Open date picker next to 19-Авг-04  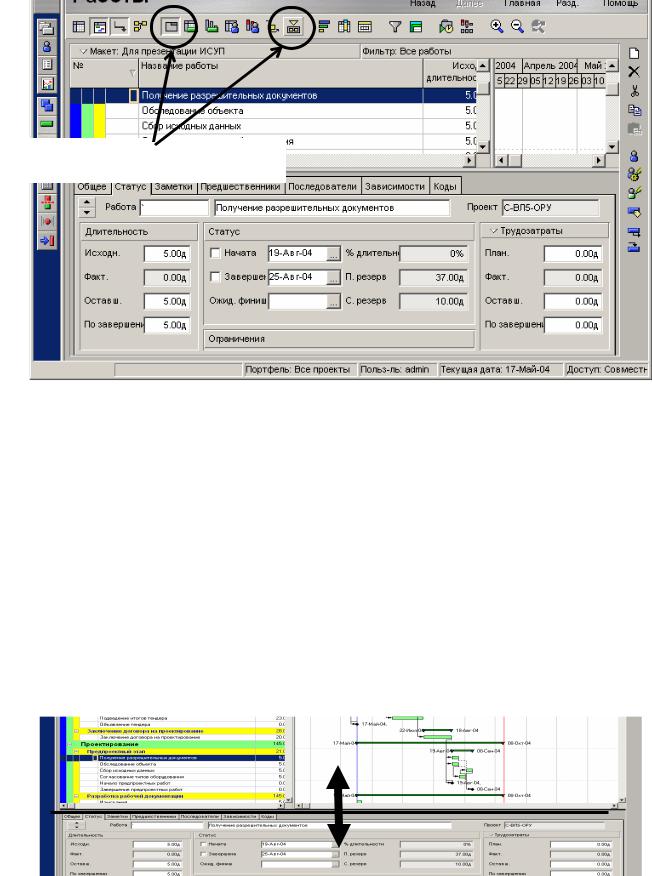(333, 254)
